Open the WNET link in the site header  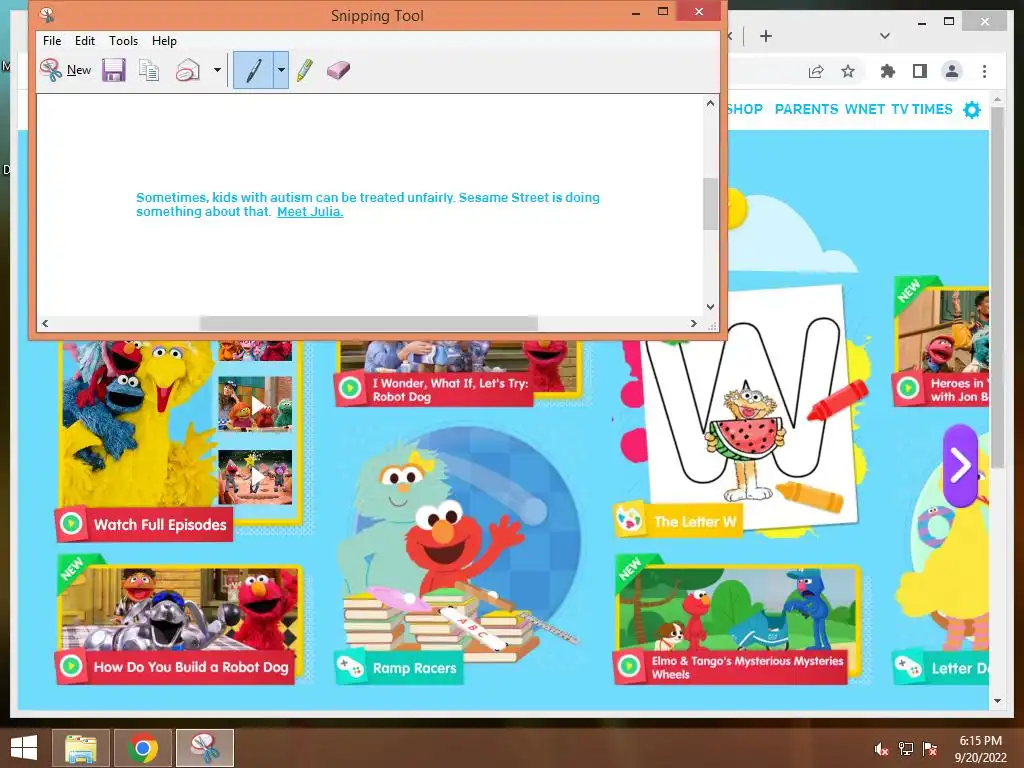pos(865,109)
